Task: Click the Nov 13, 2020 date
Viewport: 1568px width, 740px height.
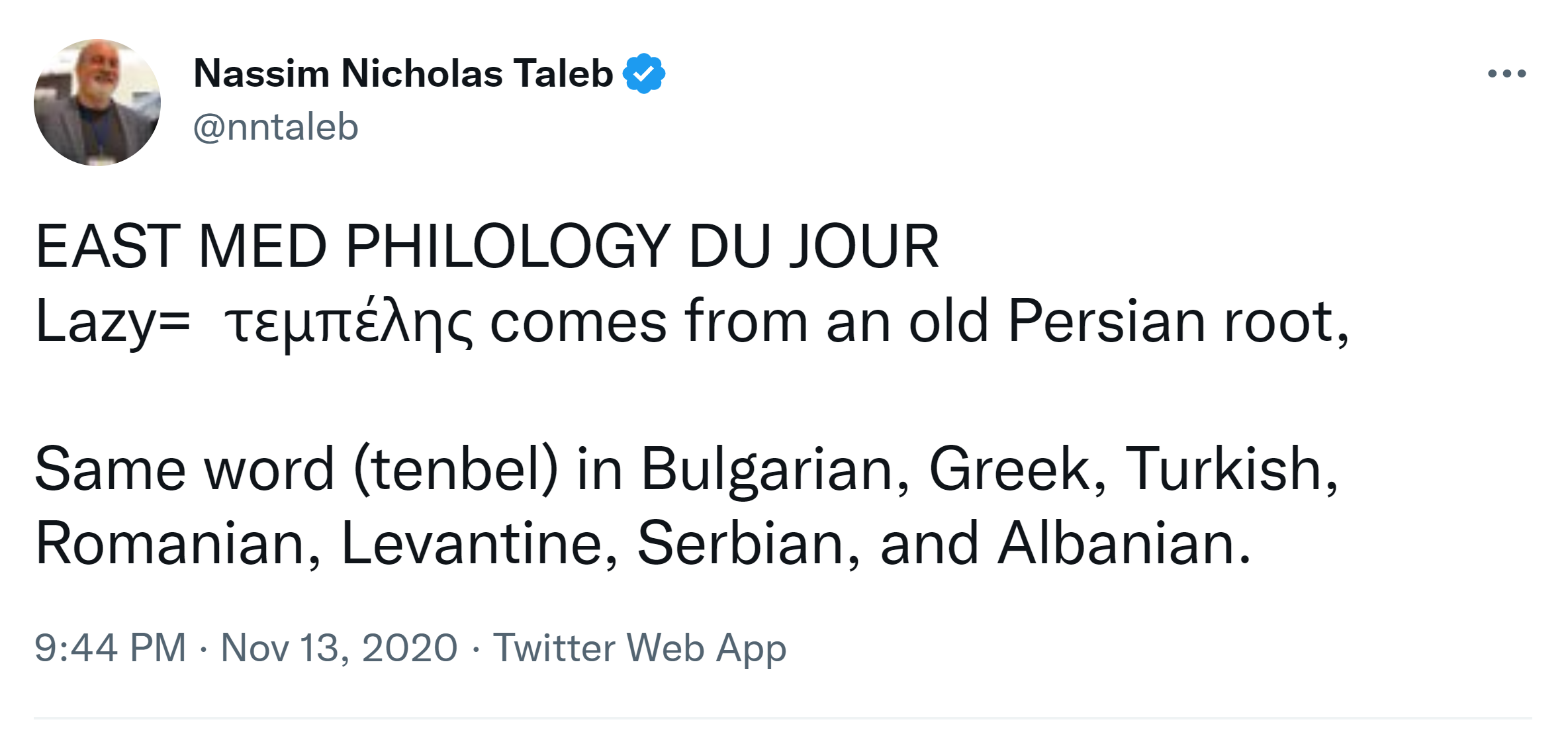Action: point(339,647)
